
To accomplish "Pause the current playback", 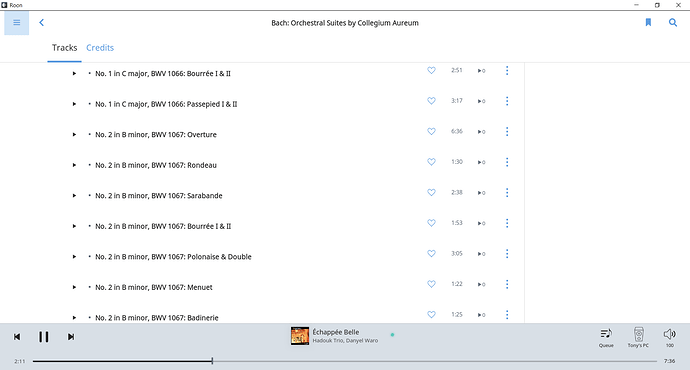I will (x=44, y=337).
